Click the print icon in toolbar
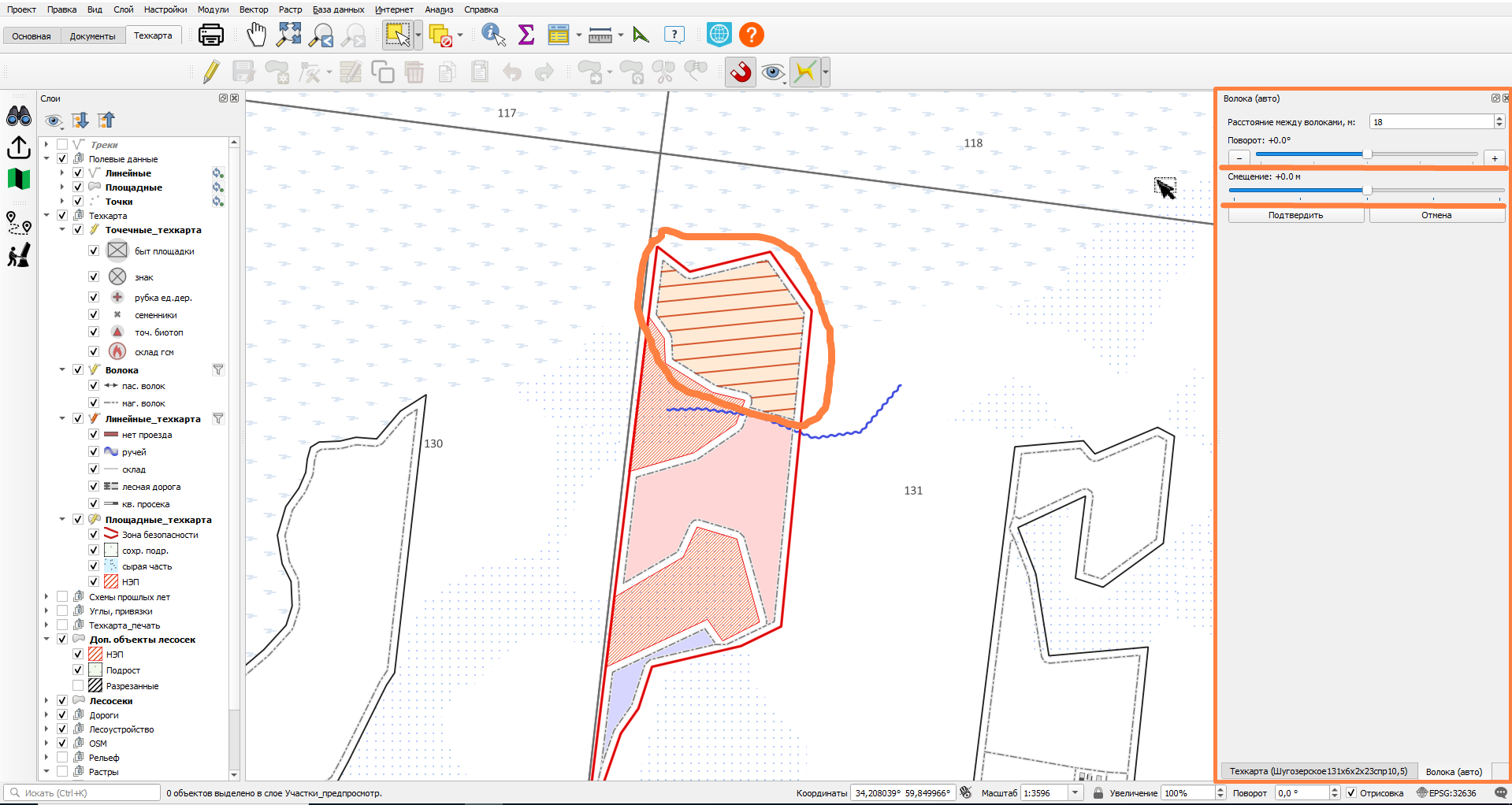 click(210, 35)
